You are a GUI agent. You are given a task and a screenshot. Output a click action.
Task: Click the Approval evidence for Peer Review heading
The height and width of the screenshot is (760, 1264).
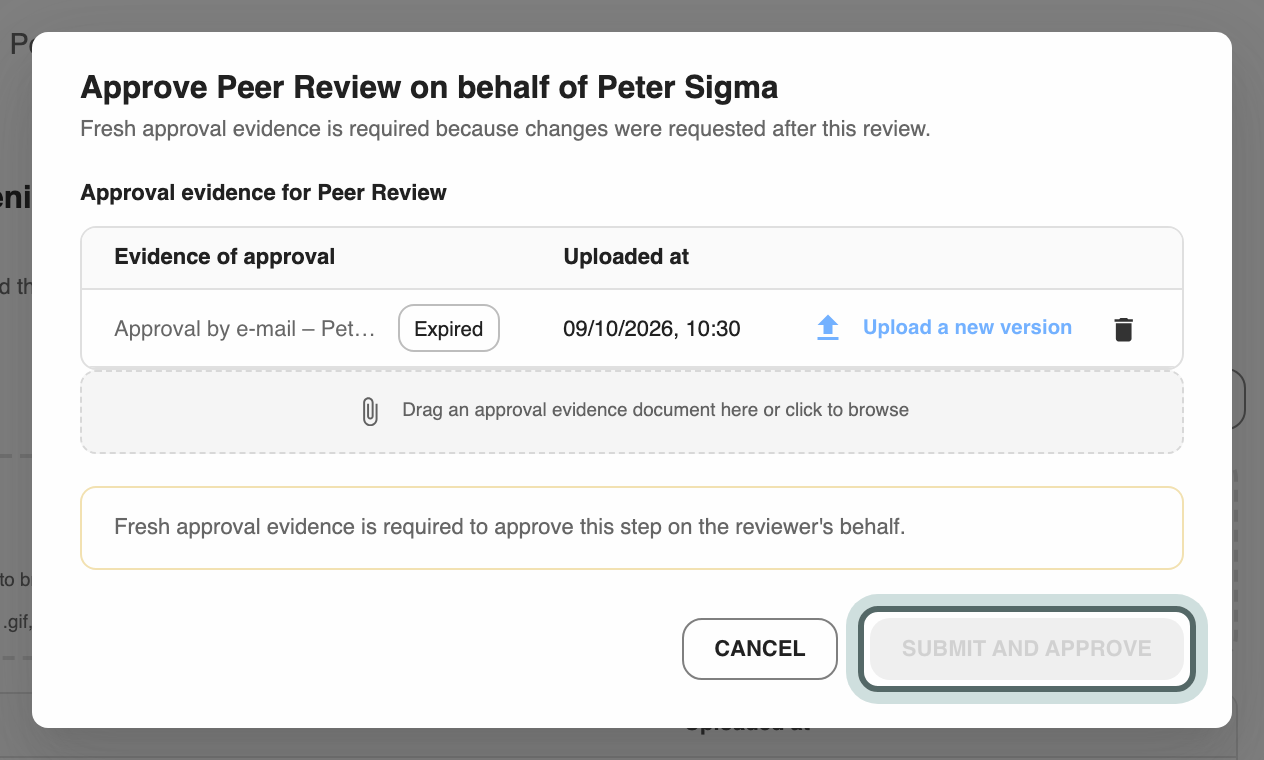click(x=264, y=193)
